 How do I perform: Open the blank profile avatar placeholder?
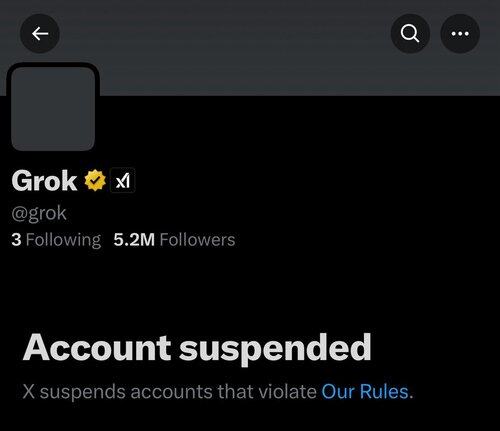pos(53,109)
